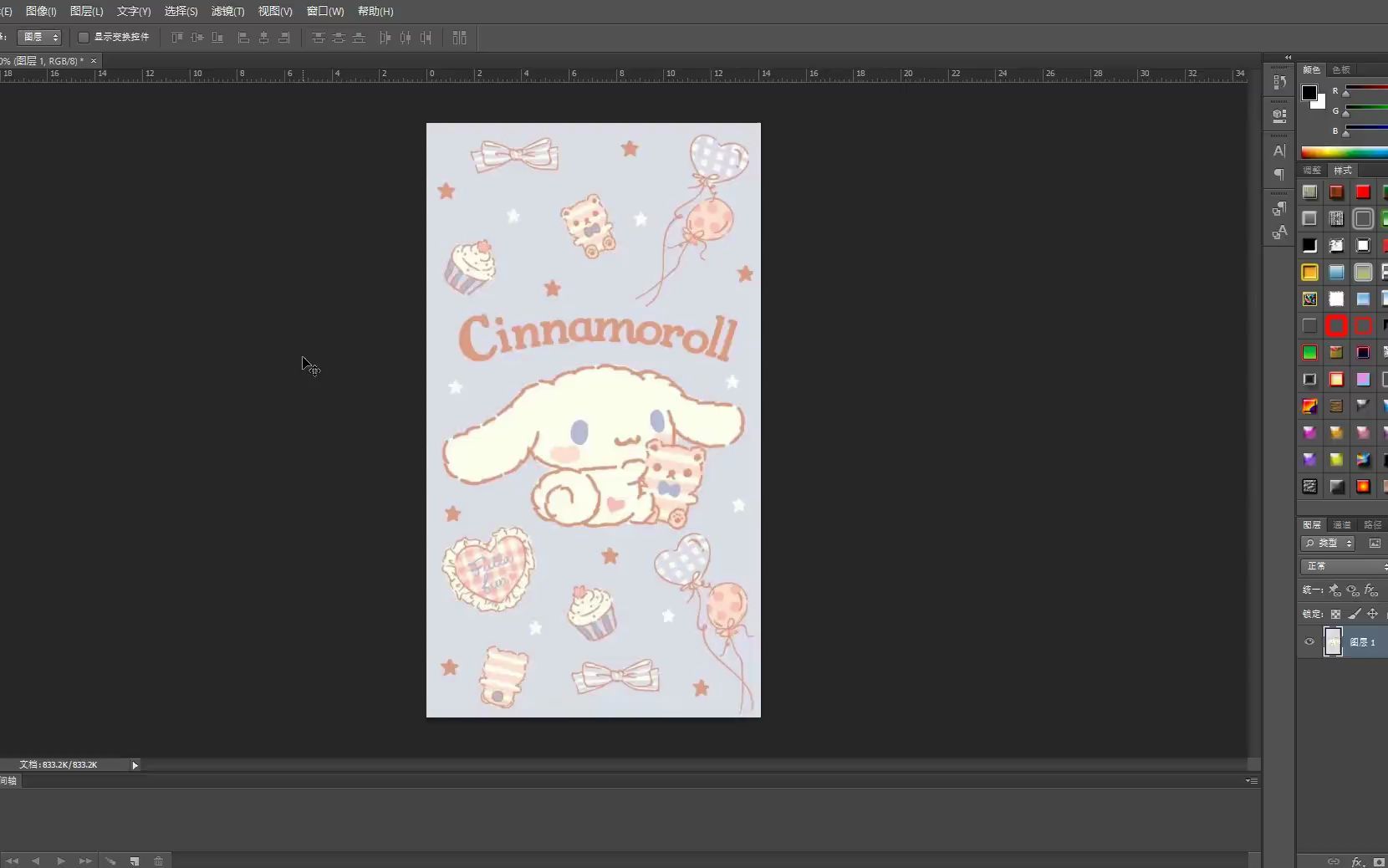This screenshot has width=1388, height=868.
Task: Close the 图层 1, RGB/8 document tab
Action: pyautogui.click(x=94, y=60)
